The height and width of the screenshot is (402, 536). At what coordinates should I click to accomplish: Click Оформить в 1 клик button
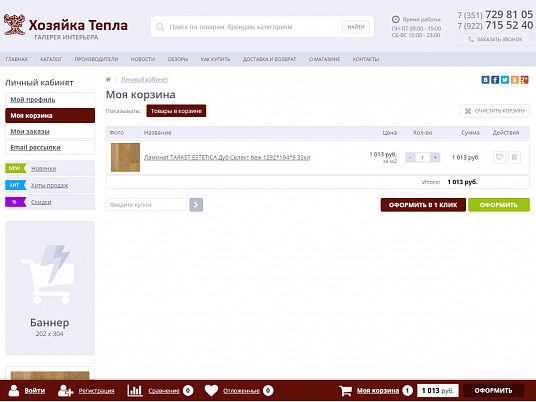point(423,205)
